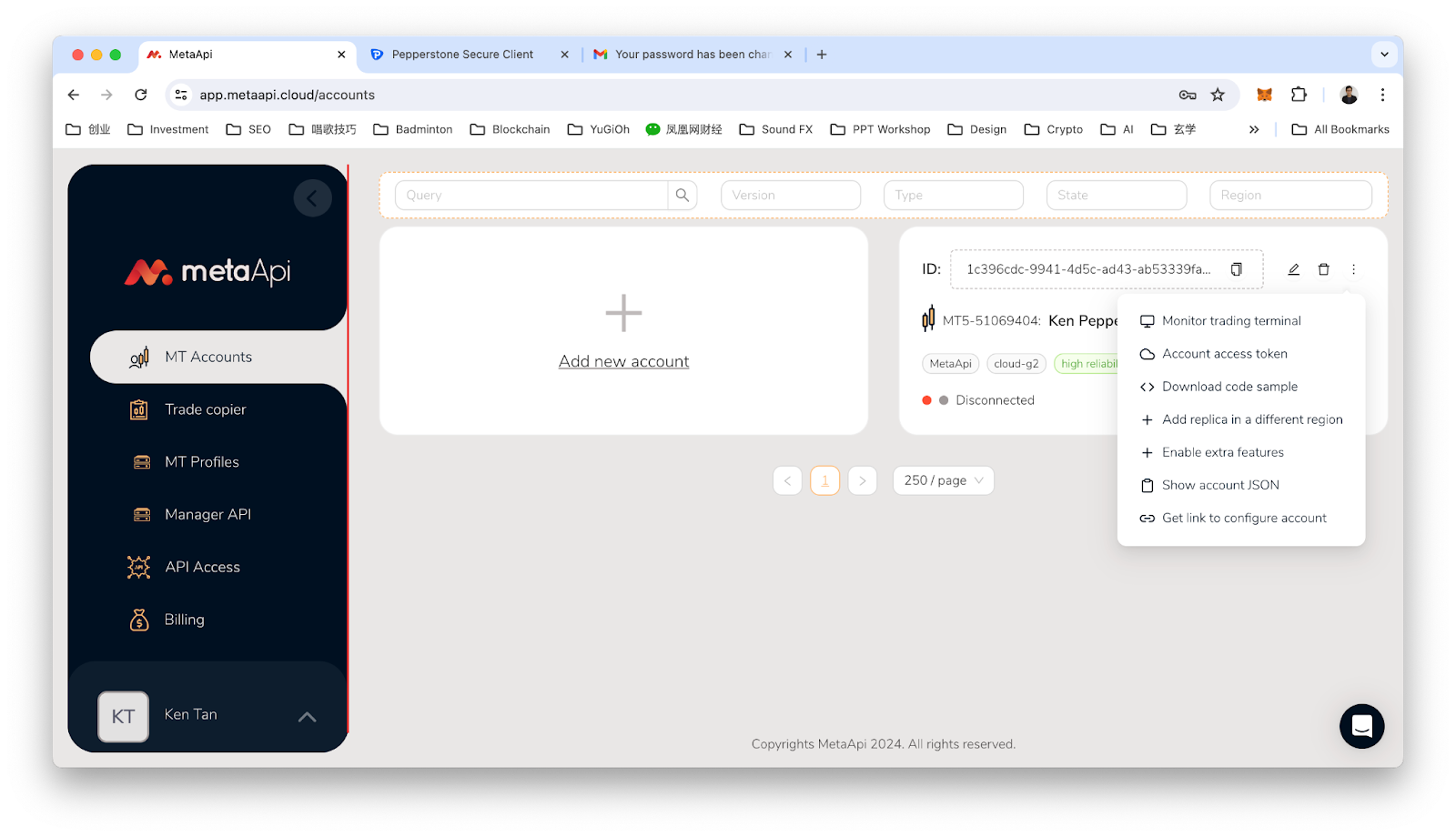Delete the account with trash icon
The height and width of the screenshot is (837, 1456).
[x=1324, y=269]
